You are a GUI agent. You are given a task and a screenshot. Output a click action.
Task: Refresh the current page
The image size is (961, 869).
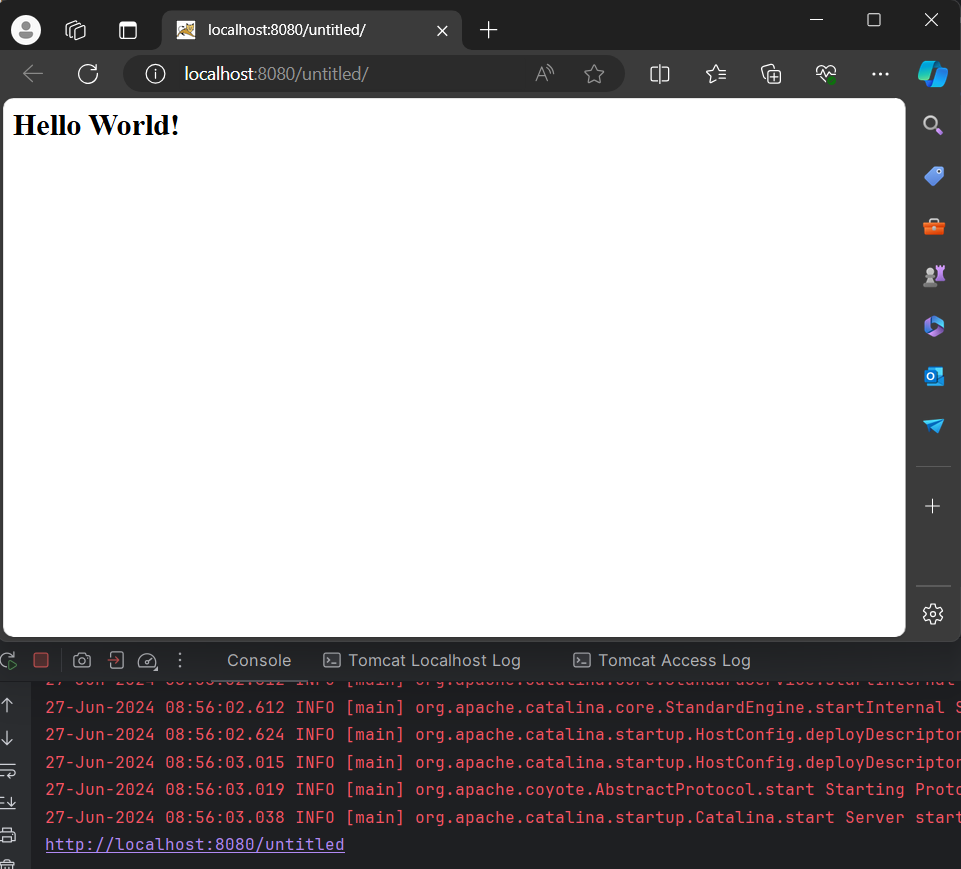coord(88,74)
